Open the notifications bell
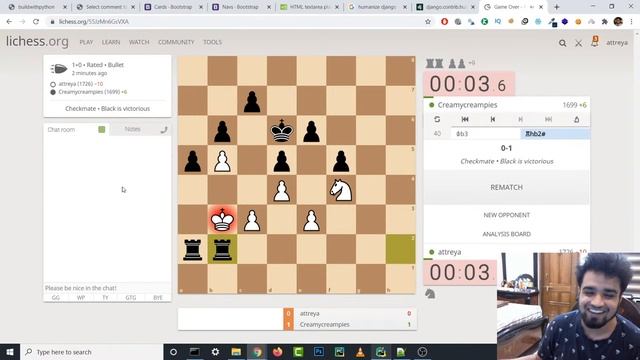 pos(595,42)
